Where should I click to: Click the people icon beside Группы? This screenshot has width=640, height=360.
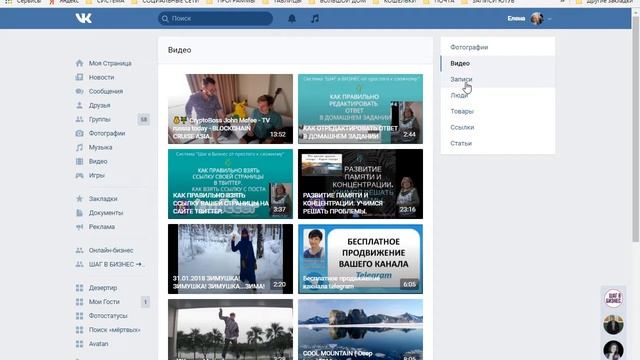(x=79, y=119)
